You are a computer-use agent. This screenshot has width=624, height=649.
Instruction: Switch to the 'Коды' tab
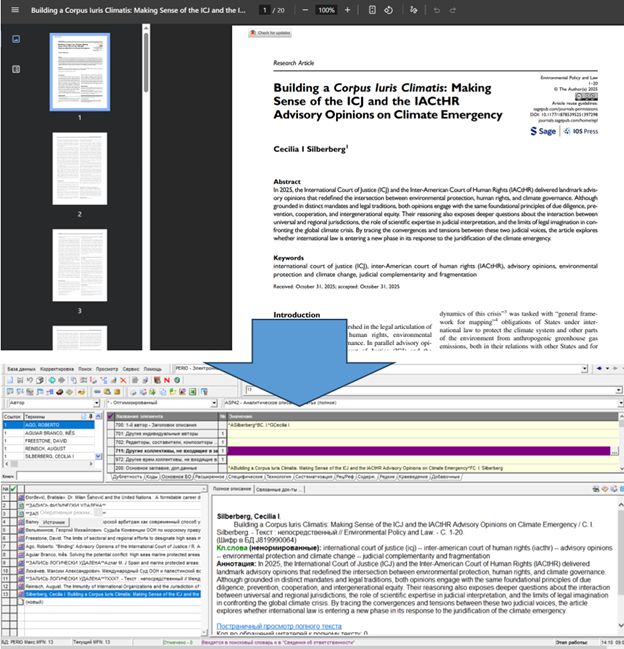(x=151, y=477)
